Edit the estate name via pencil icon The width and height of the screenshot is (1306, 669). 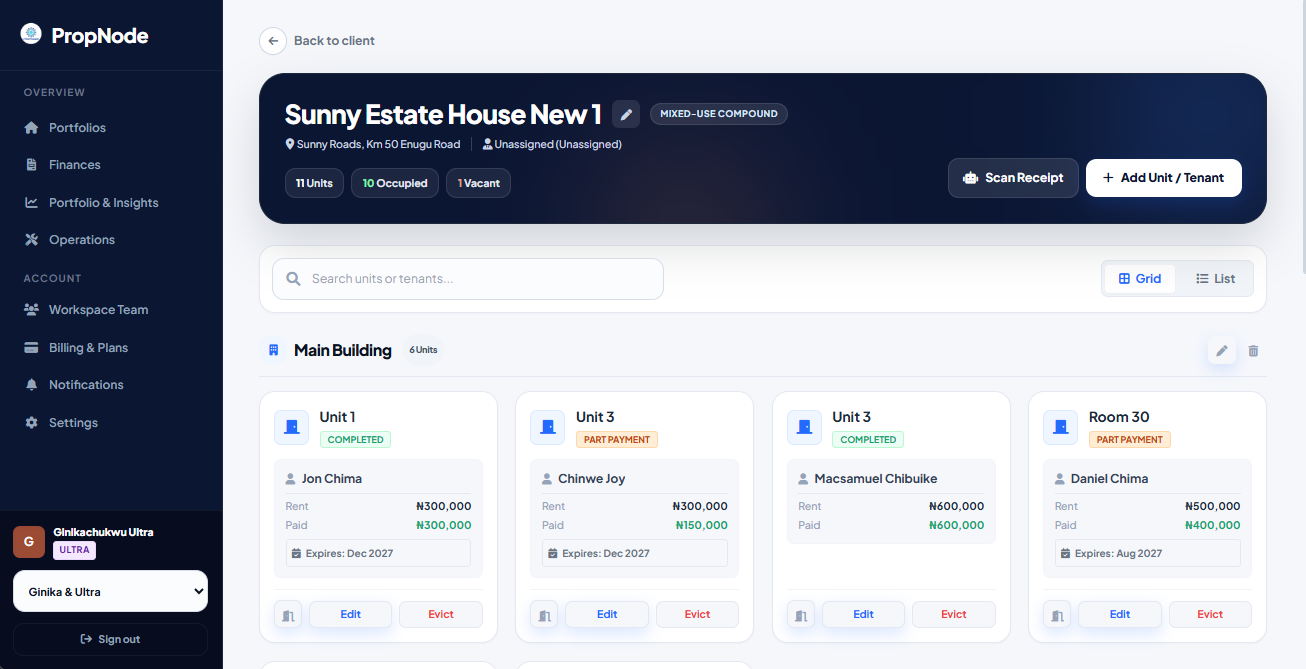coord(626,114)
